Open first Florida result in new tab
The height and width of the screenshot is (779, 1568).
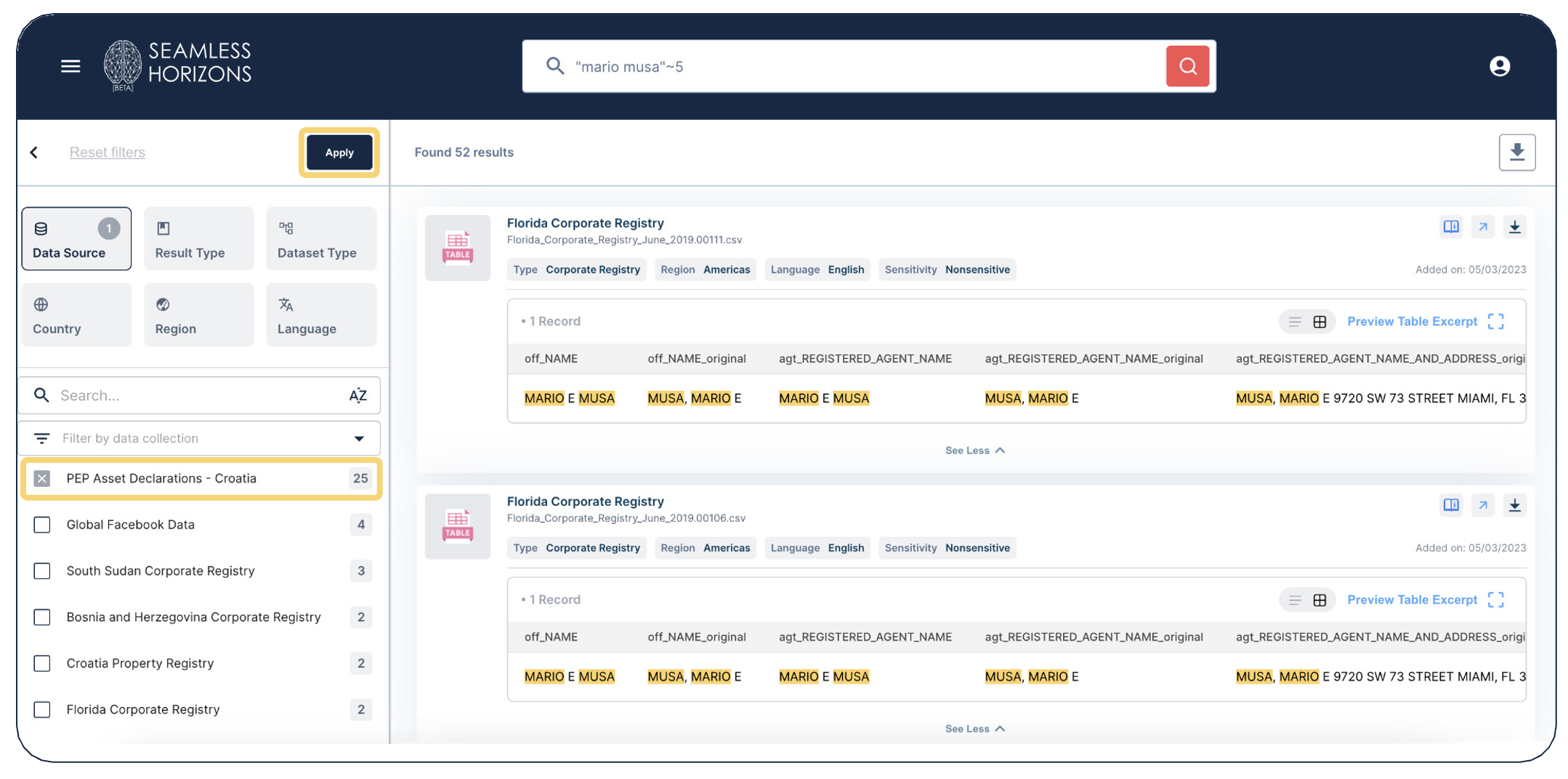point(1482,227)
